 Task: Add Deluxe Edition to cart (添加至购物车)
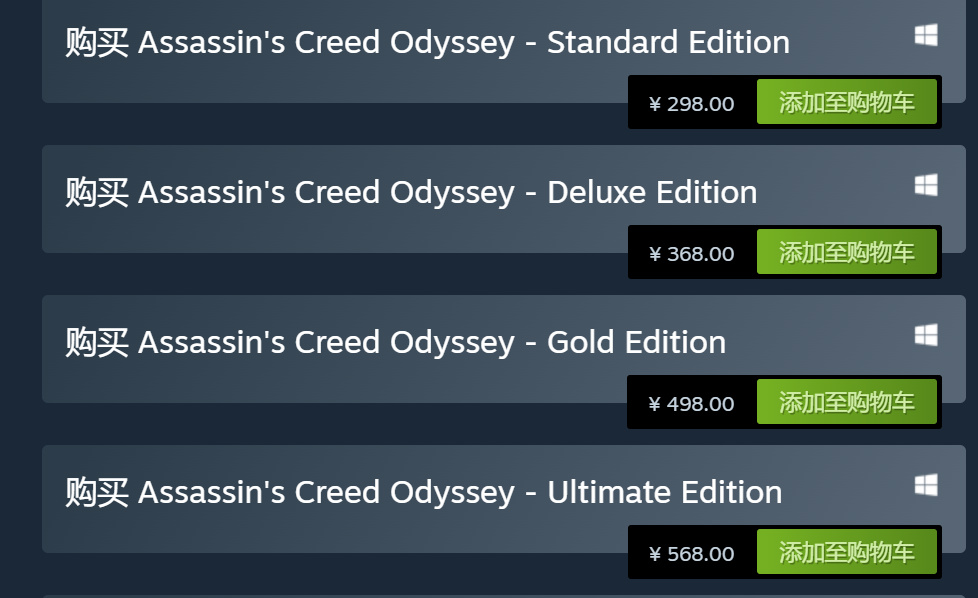coord(846,253)
